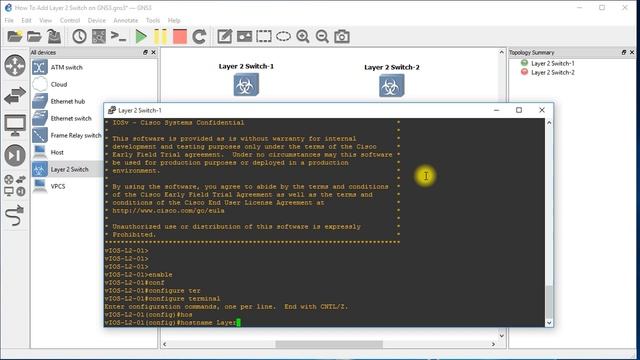This screenshot has height=360, width=640.
Task: Browse end devices monitor icon
Action: click(x=15, y=125)
